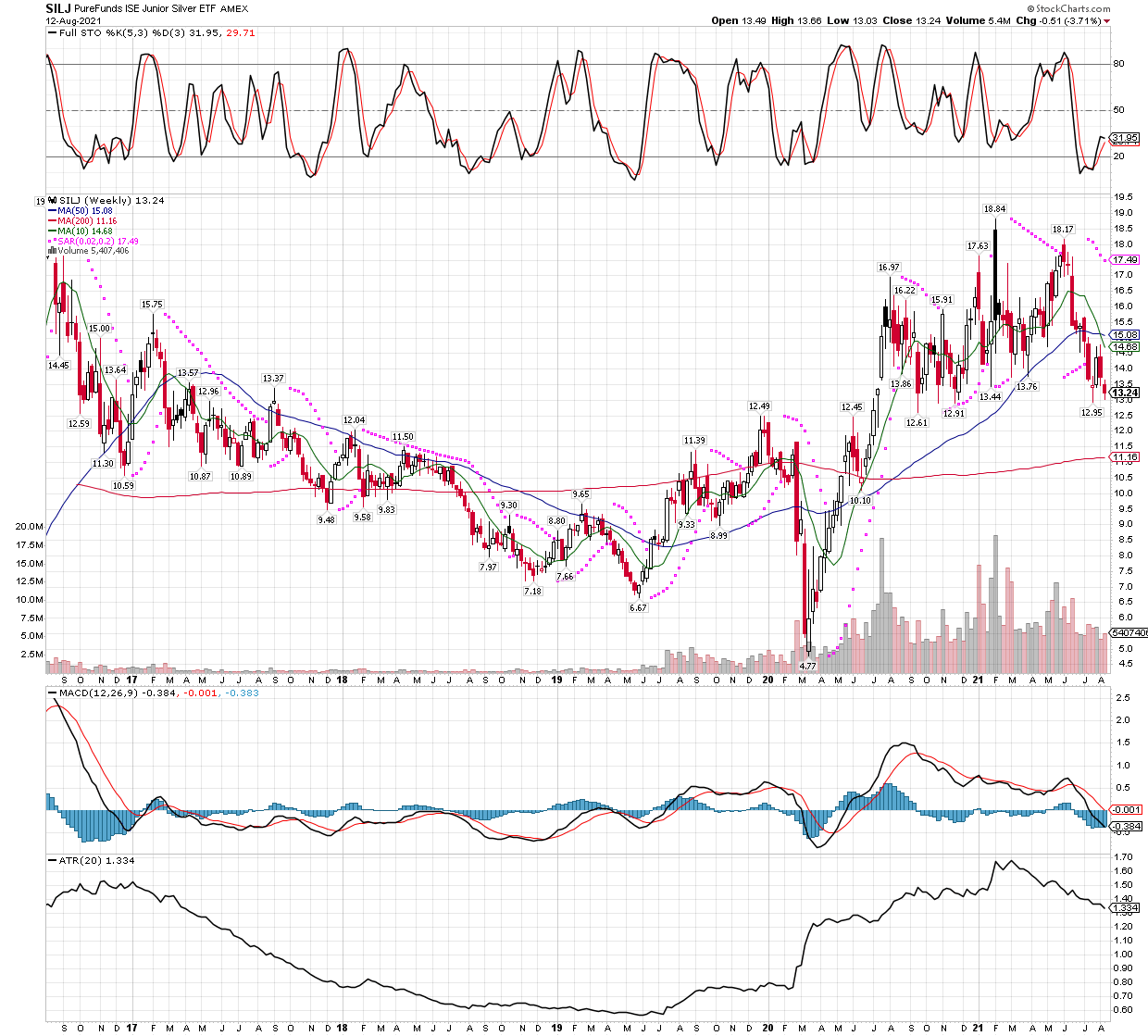Image resolution: width=1148 pixels, height=1036 pixels.
Task: Click the 16.22 price label
Action: (905, 290)
